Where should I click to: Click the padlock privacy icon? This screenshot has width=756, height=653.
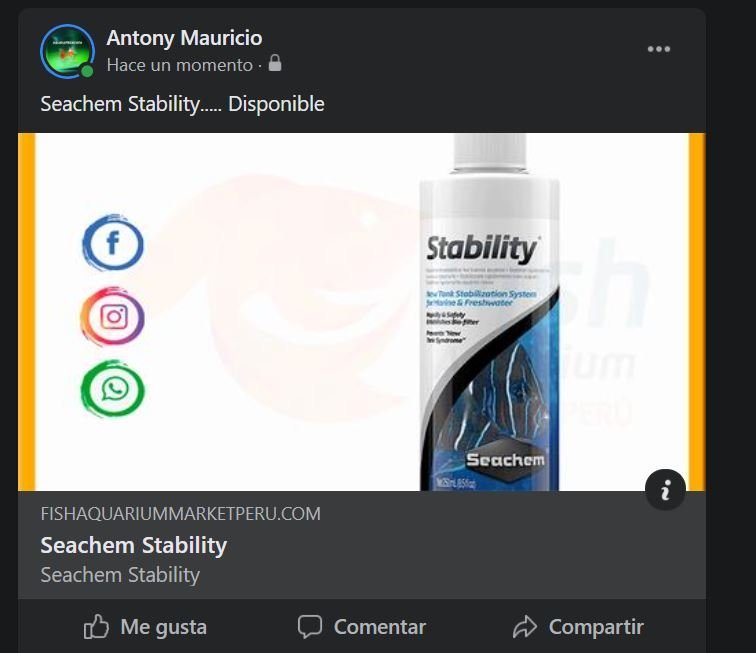[275, 63]
